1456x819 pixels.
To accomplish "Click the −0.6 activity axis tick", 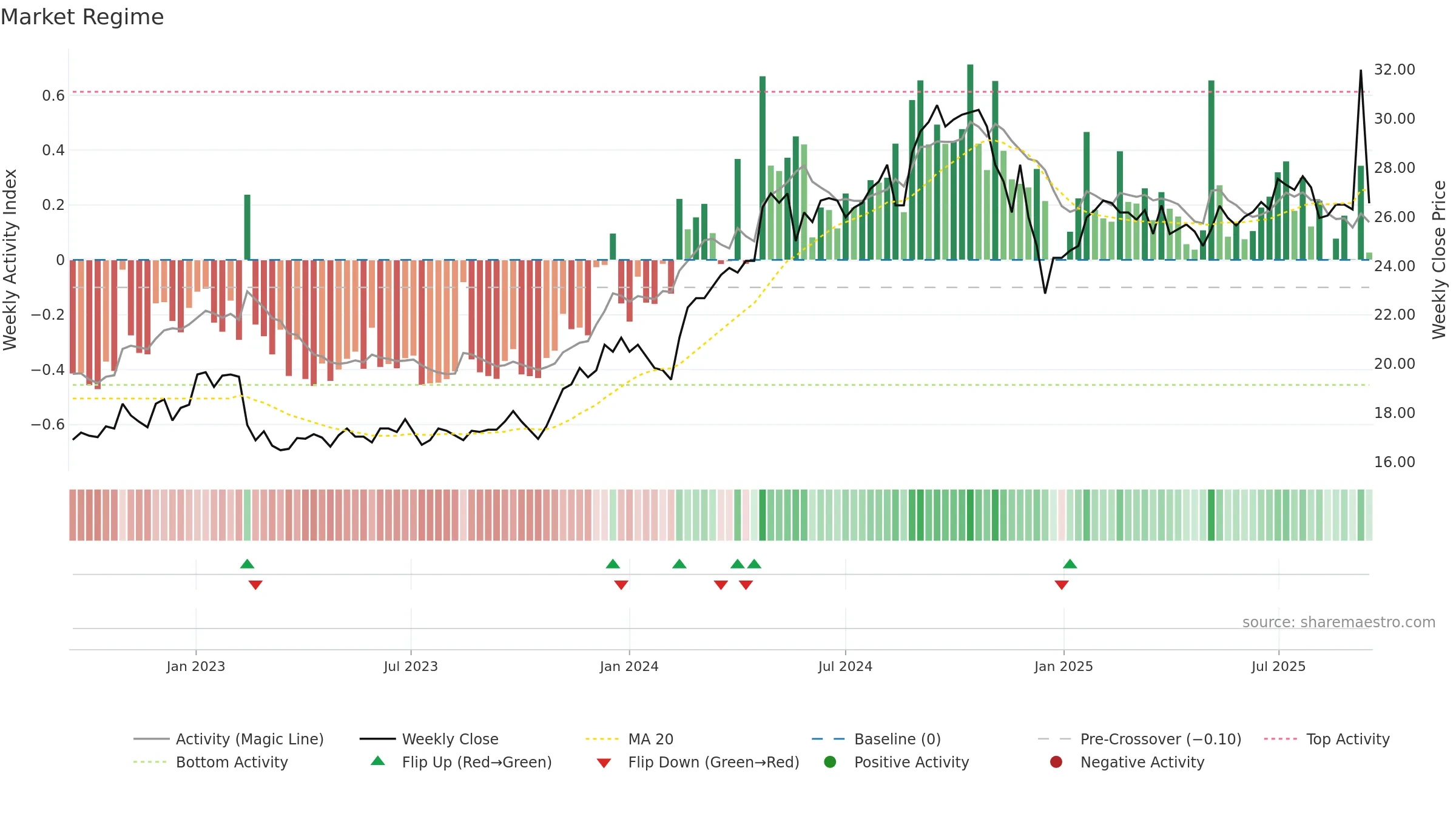I will pyautogui.click(x=48, y=425).
